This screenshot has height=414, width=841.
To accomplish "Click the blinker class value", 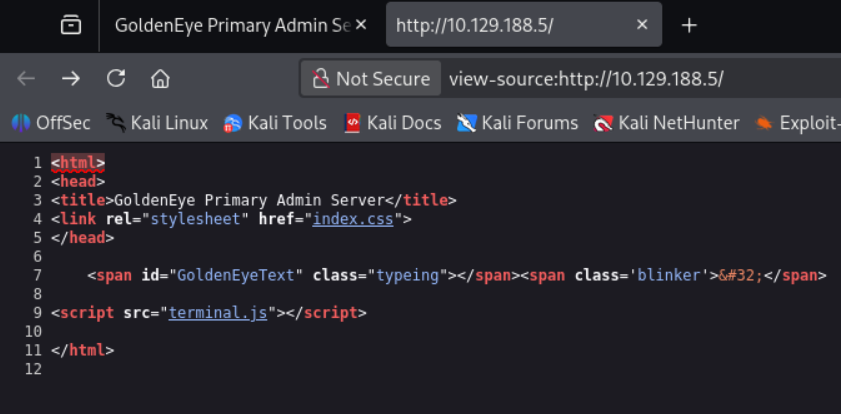I will click(x=669, y=275).
